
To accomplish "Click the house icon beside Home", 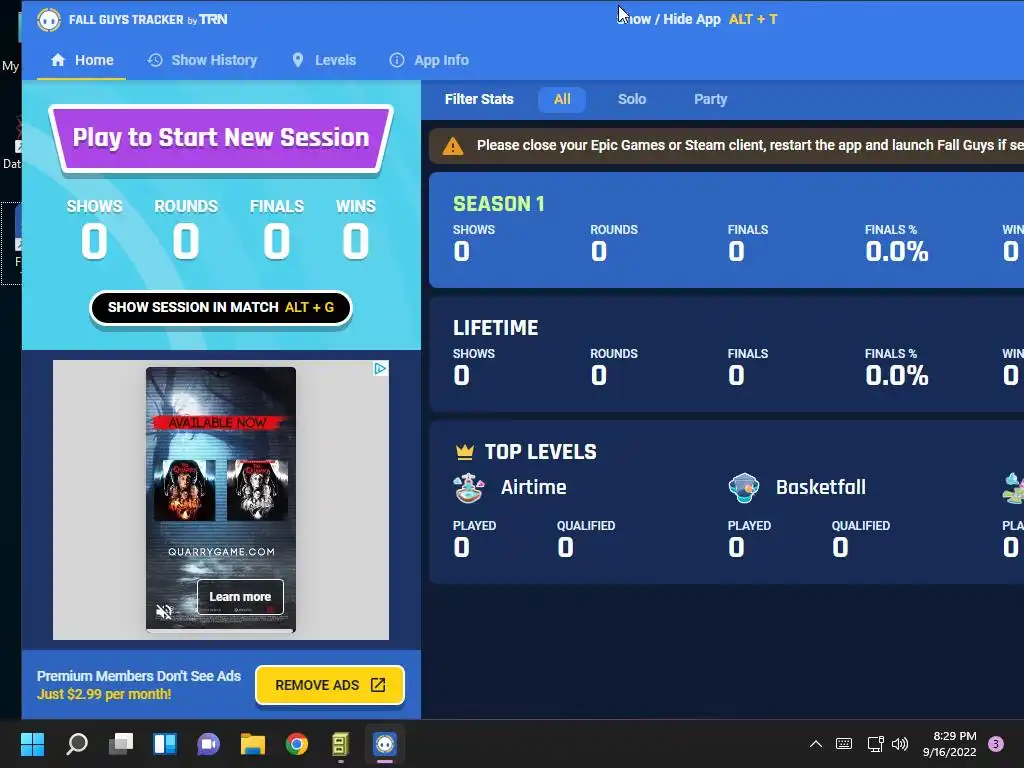I will 58,60.
